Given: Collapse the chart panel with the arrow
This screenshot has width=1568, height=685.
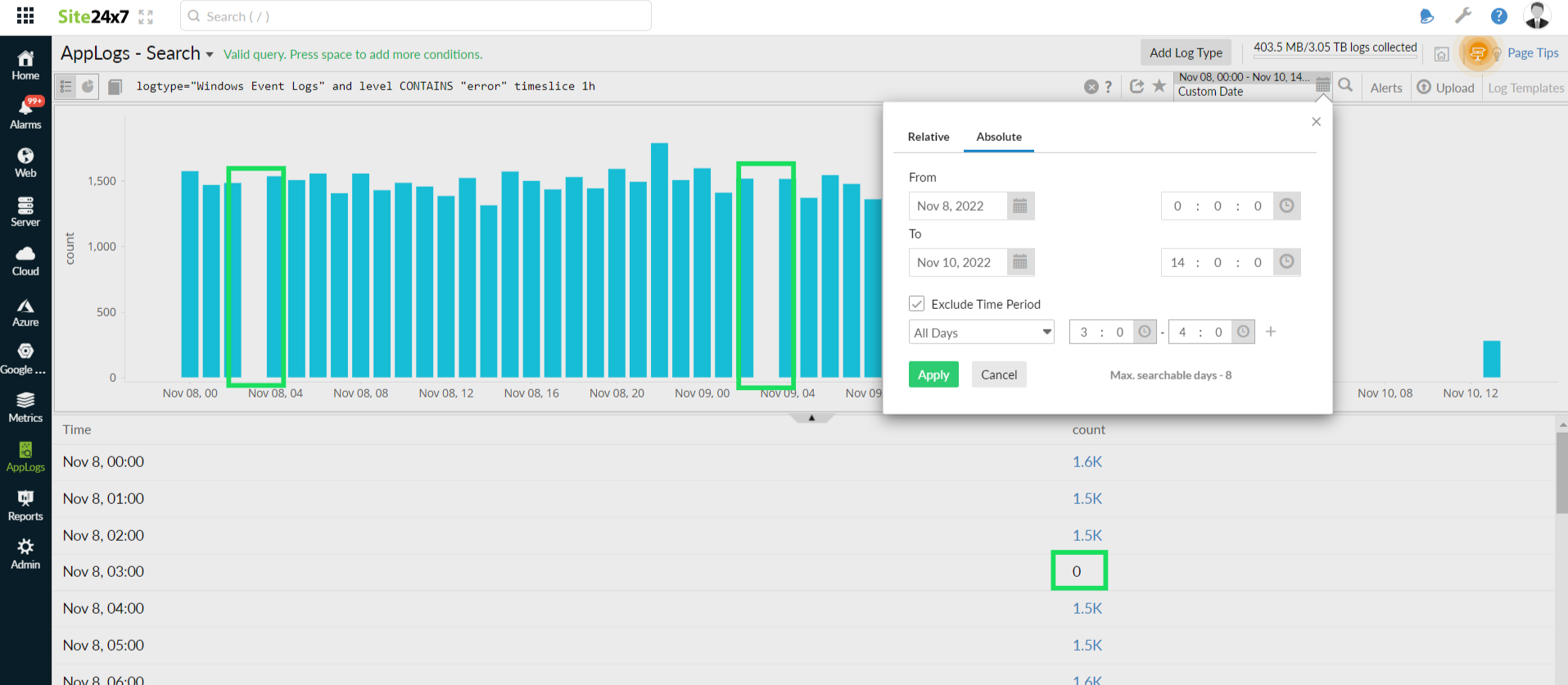Looking at the screenshot, I should click(811, 418).
